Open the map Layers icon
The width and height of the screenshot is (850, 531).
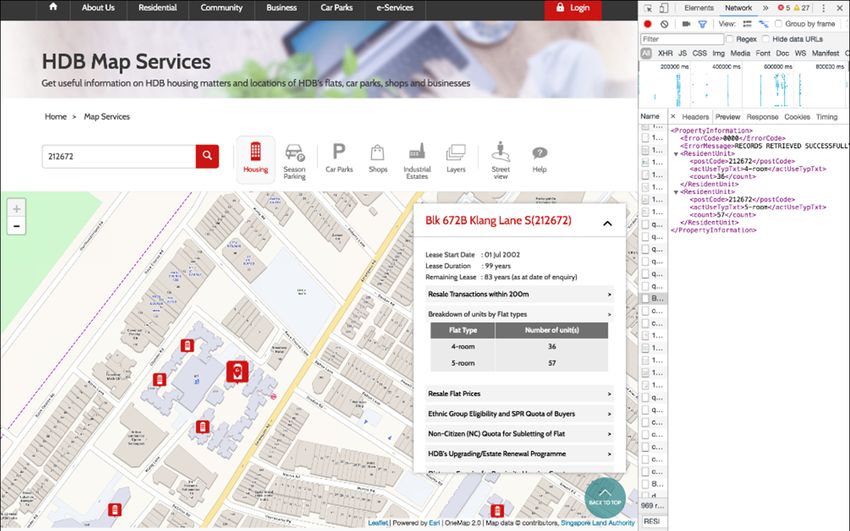tap(456, 158)
